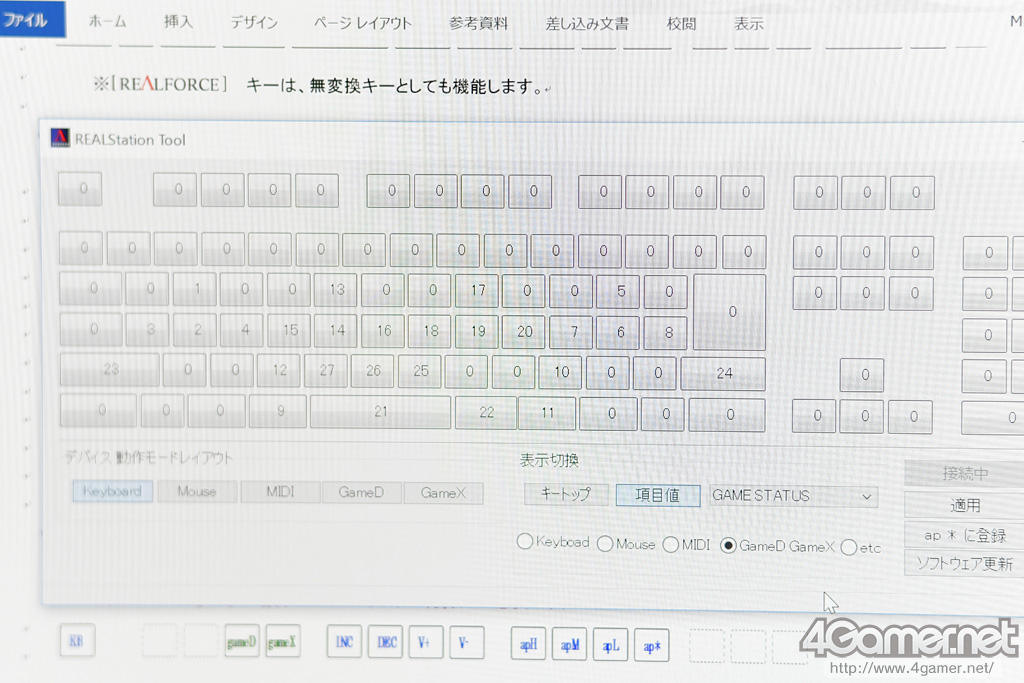
Task: Click the 接続中 button
Action: pos(965,473)
